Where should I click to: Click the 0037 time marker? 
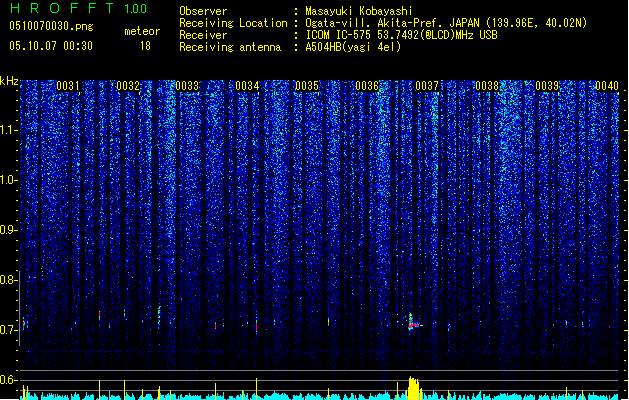(427, 86)
